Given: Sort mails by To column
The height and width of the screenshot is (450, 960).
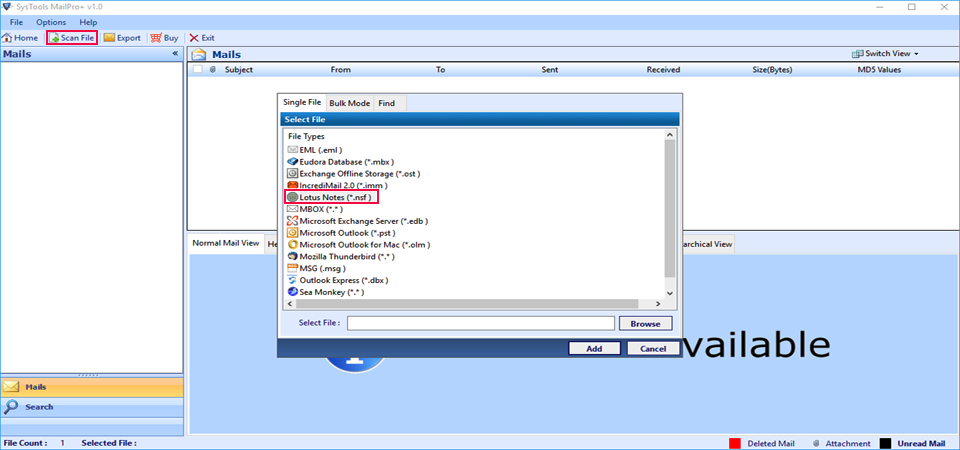Looking at the screenshot, I should (x=440, y=70).
